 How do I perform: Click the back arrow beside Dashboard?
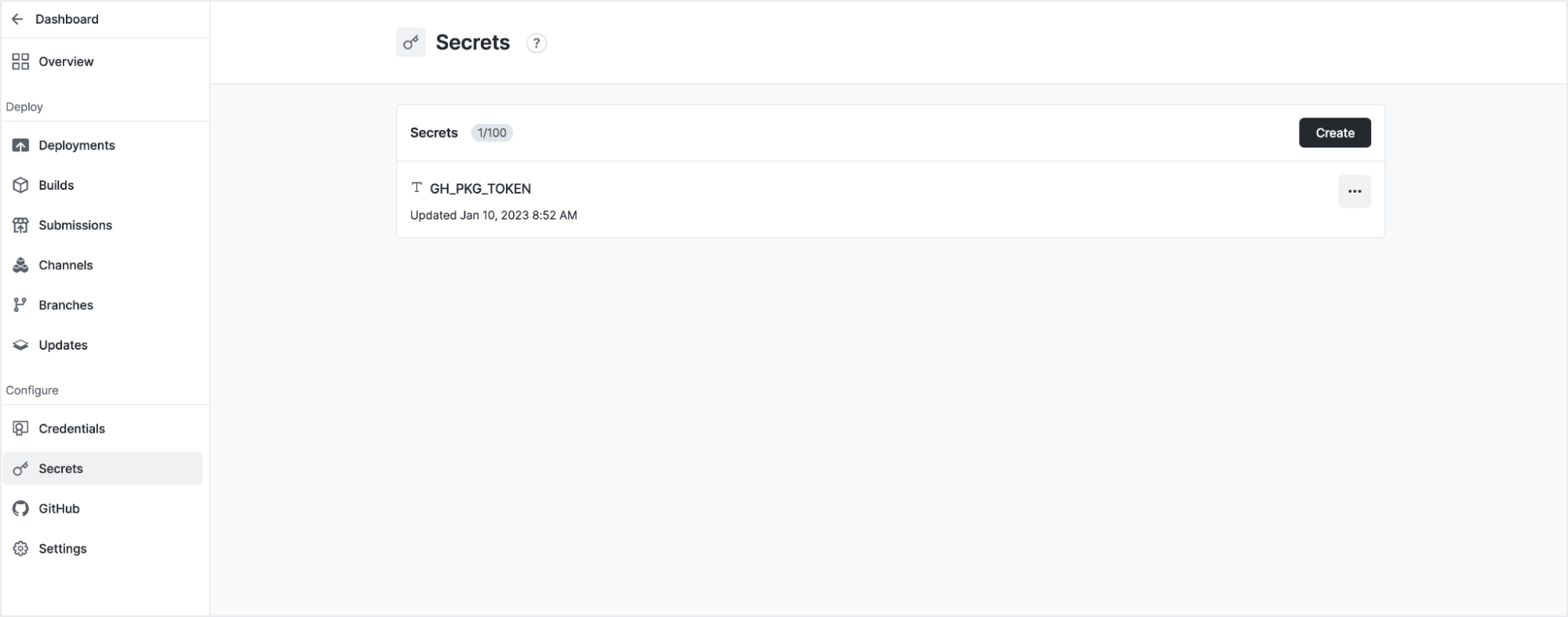tap(17, 19)
